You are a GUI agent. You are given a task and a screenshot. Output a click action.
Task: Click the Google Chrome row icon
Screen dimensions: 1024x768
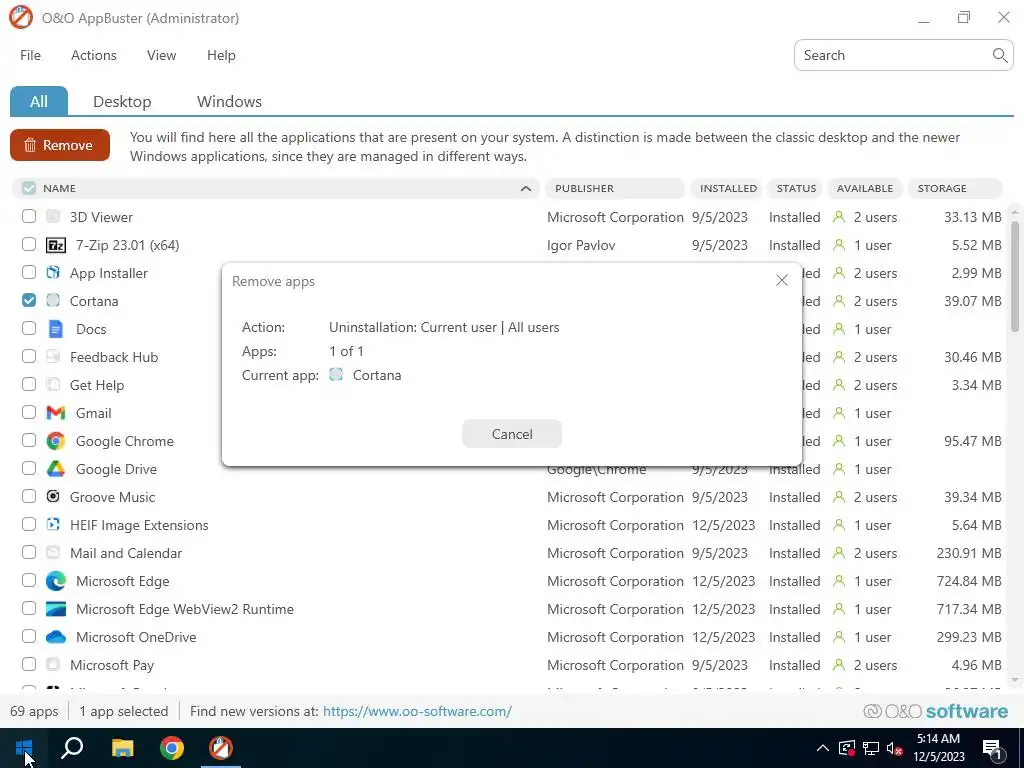[x=56, y=441]
